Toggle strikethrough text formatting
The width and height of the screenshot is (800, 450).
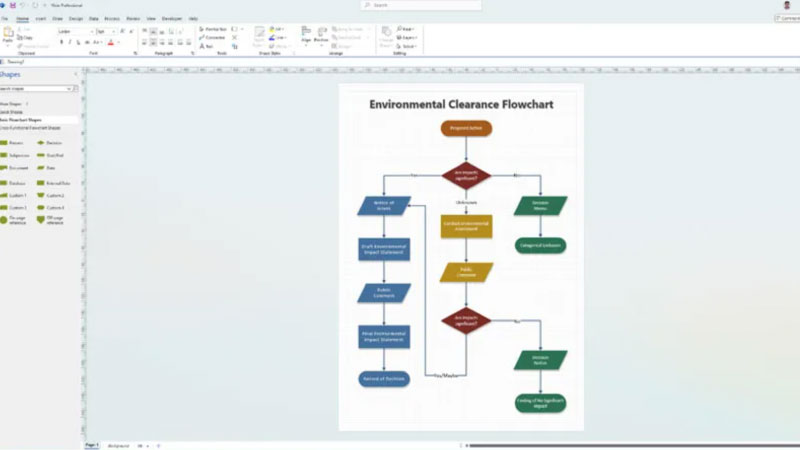[x=87, y=42]
